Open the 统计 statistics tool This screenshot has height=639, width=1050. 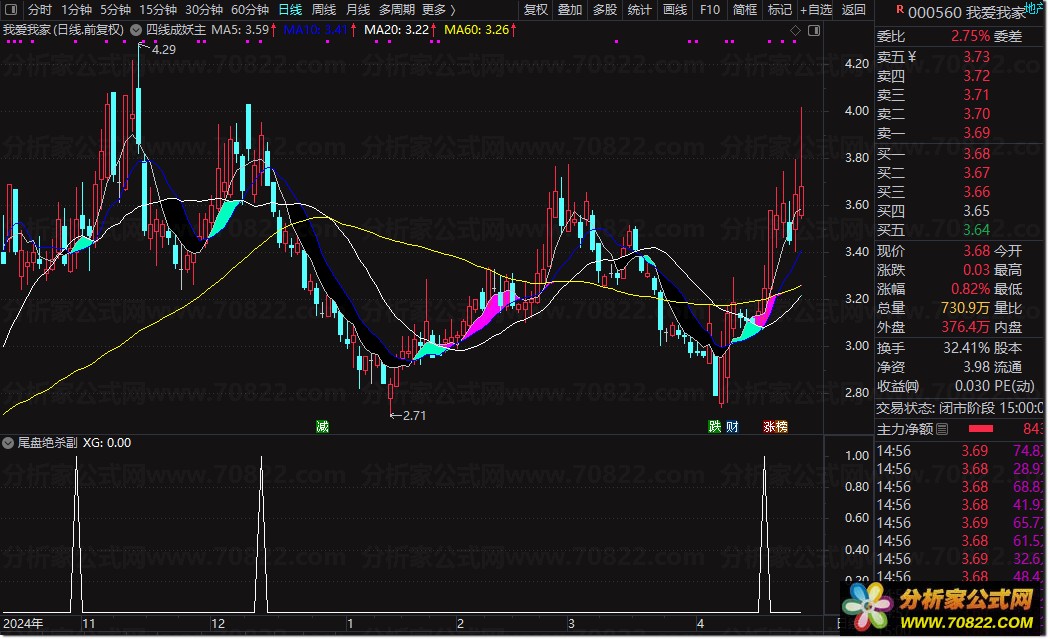click(640, 9)
